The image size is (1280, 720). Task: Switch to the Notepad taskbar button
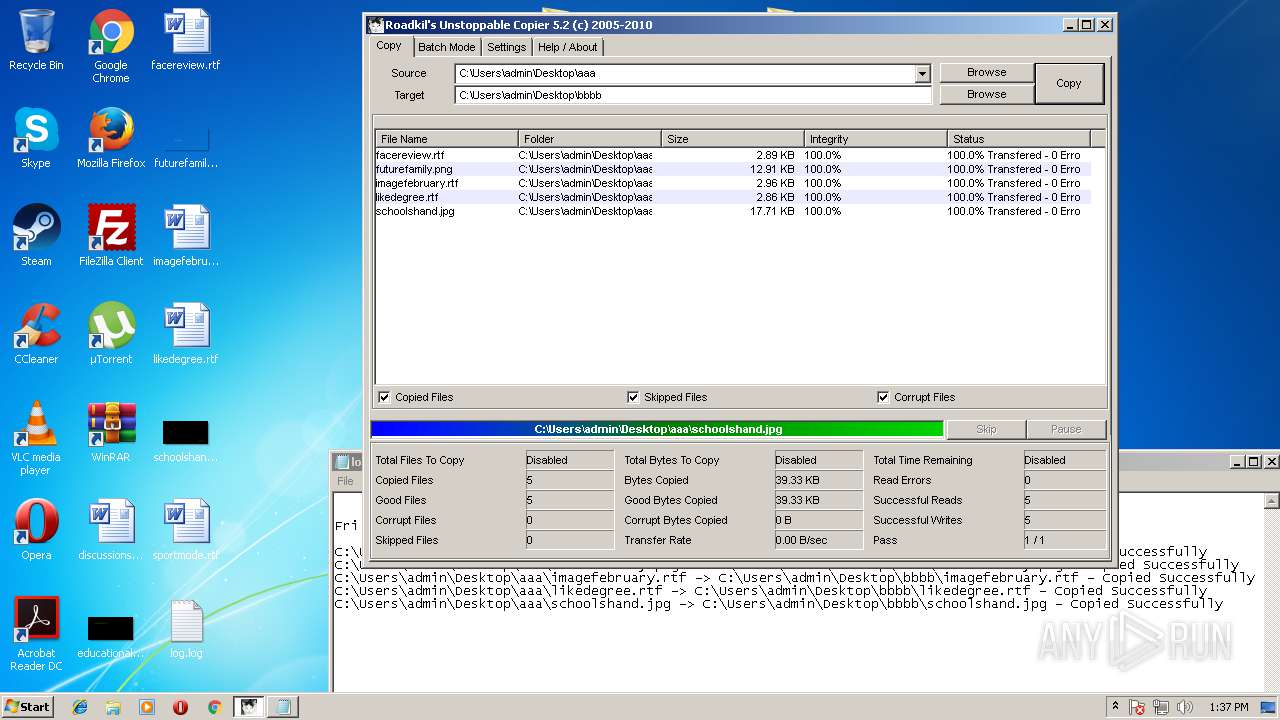click(282, 707)
